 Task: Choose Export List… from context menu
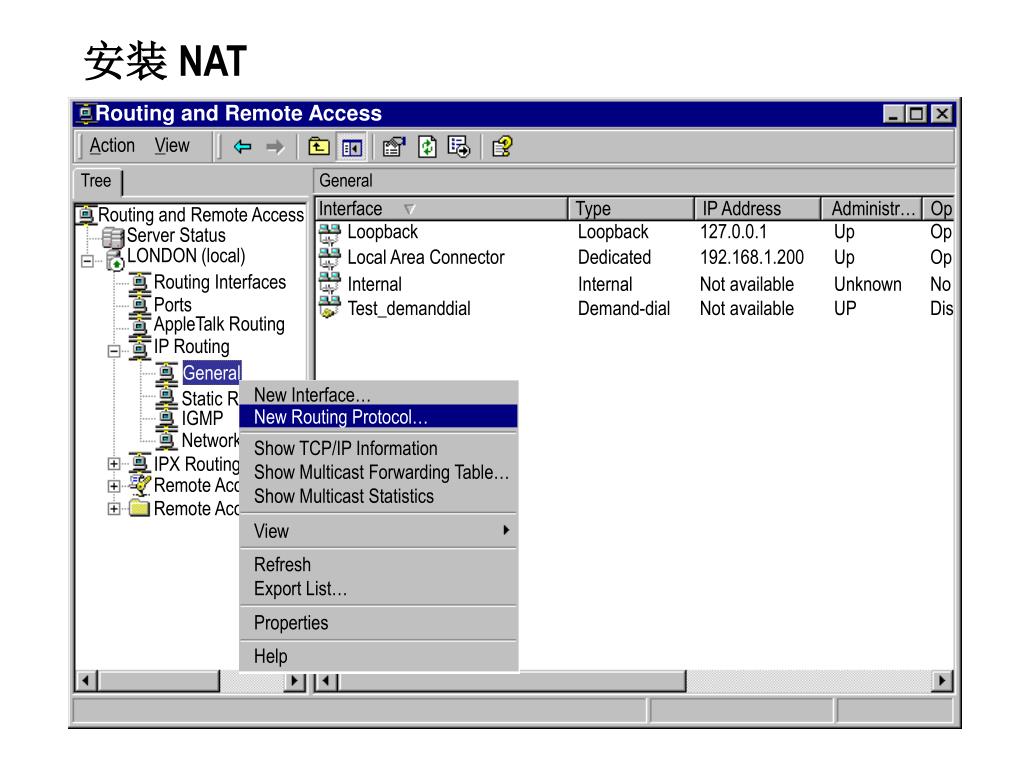tap(378, 588)
